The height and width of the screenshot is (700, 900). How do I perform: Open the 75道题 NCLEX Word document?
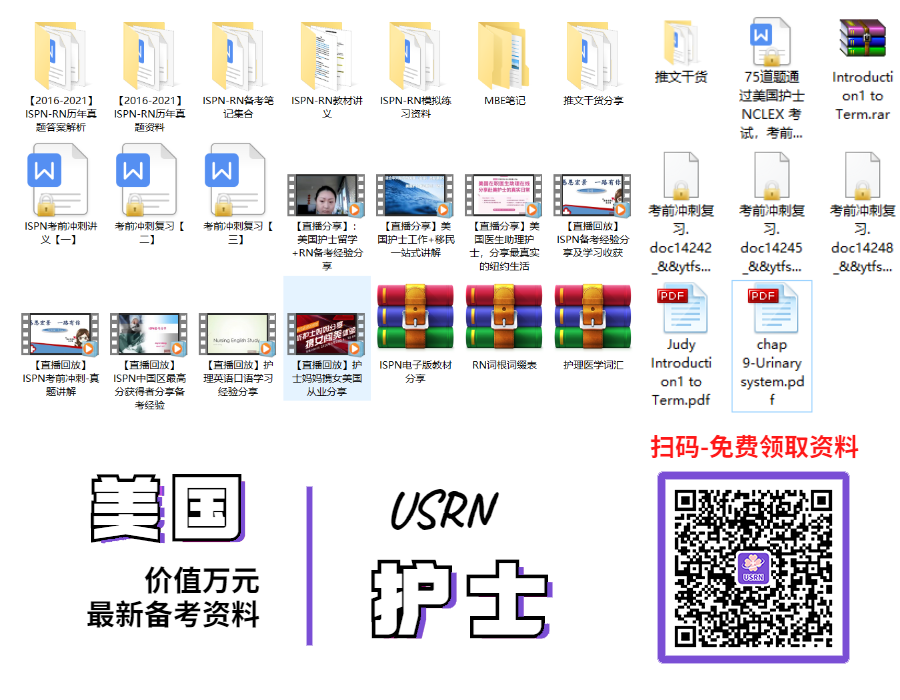tap(773, 42)
